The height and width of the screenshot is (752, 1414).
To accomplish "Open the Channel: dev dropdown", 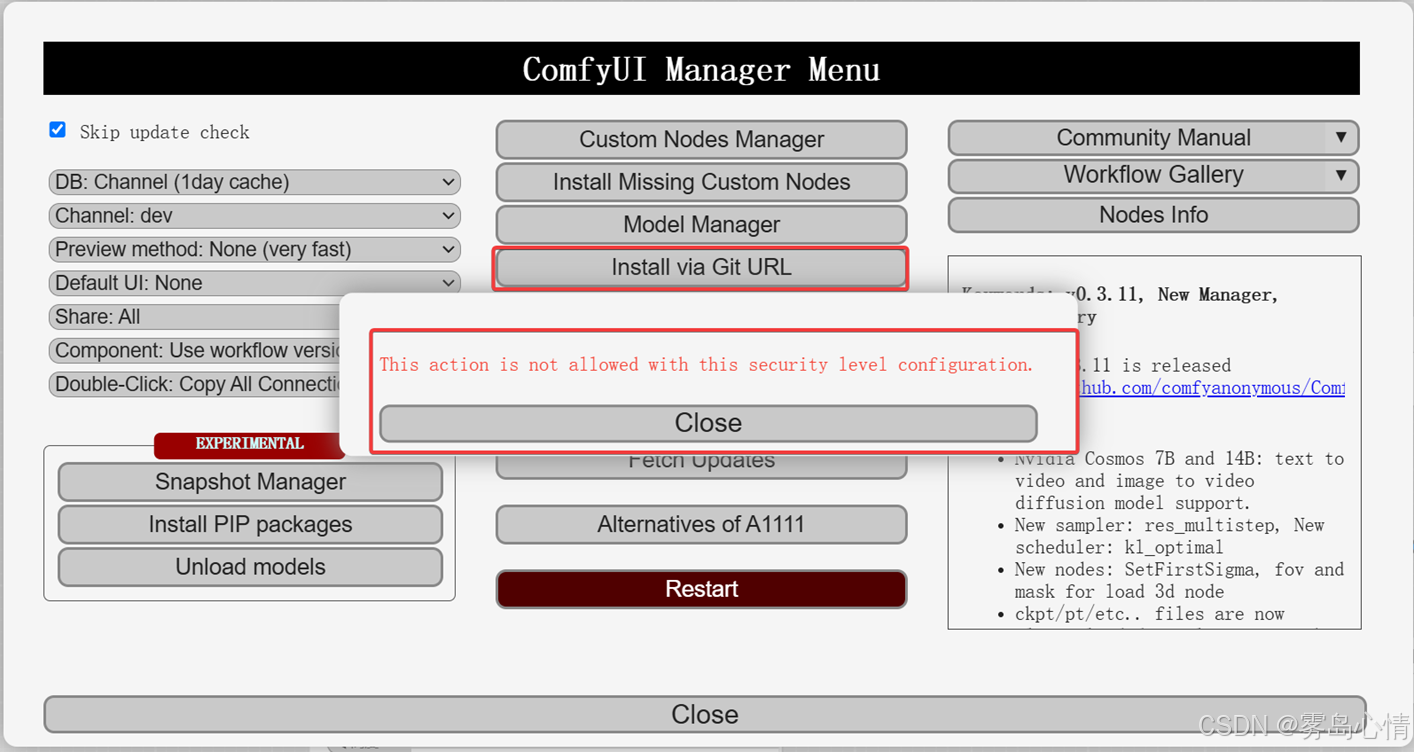I will coord(254,216).
